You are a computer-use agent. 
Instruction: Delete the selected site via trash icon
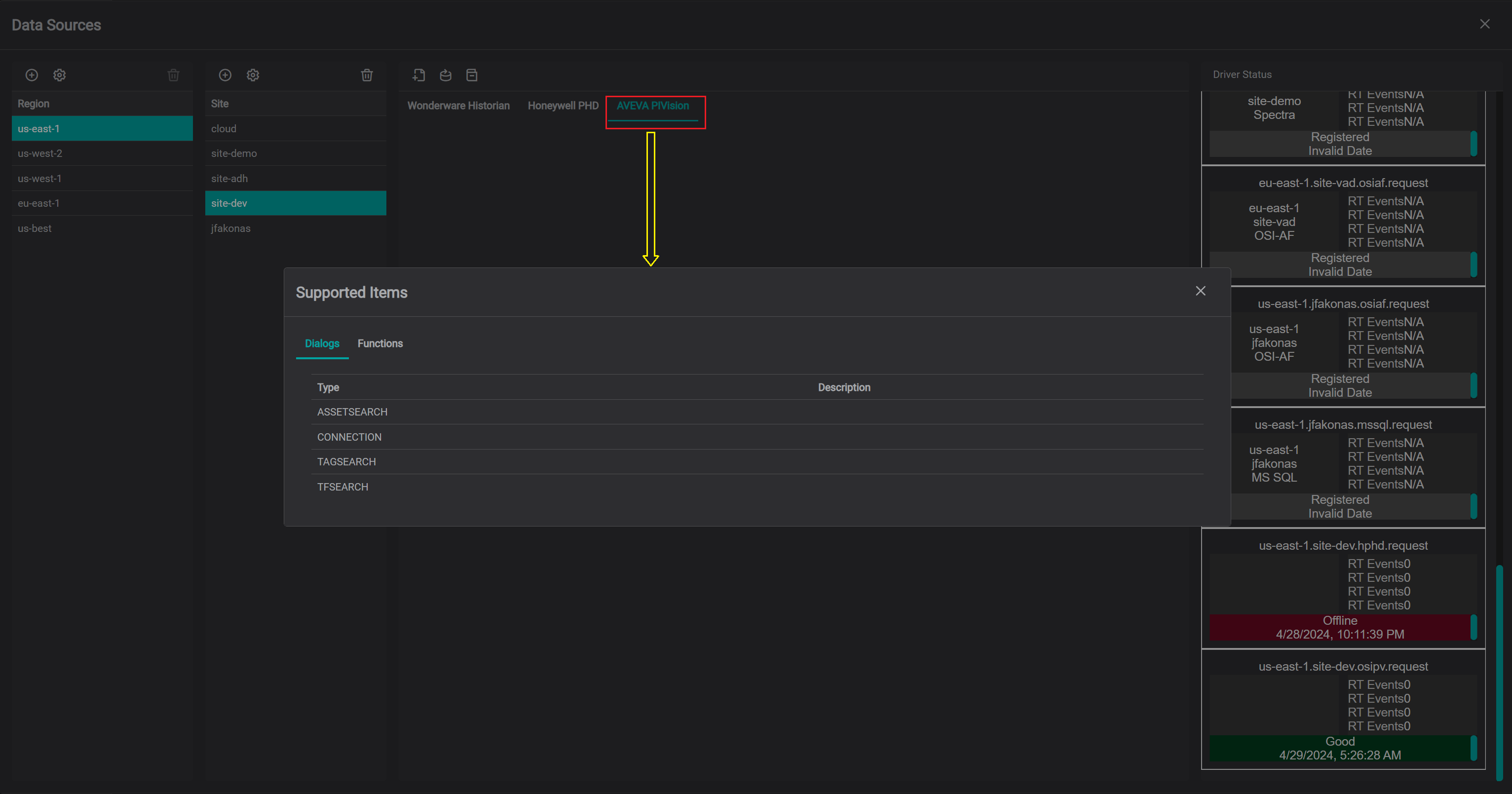point(367,75)
